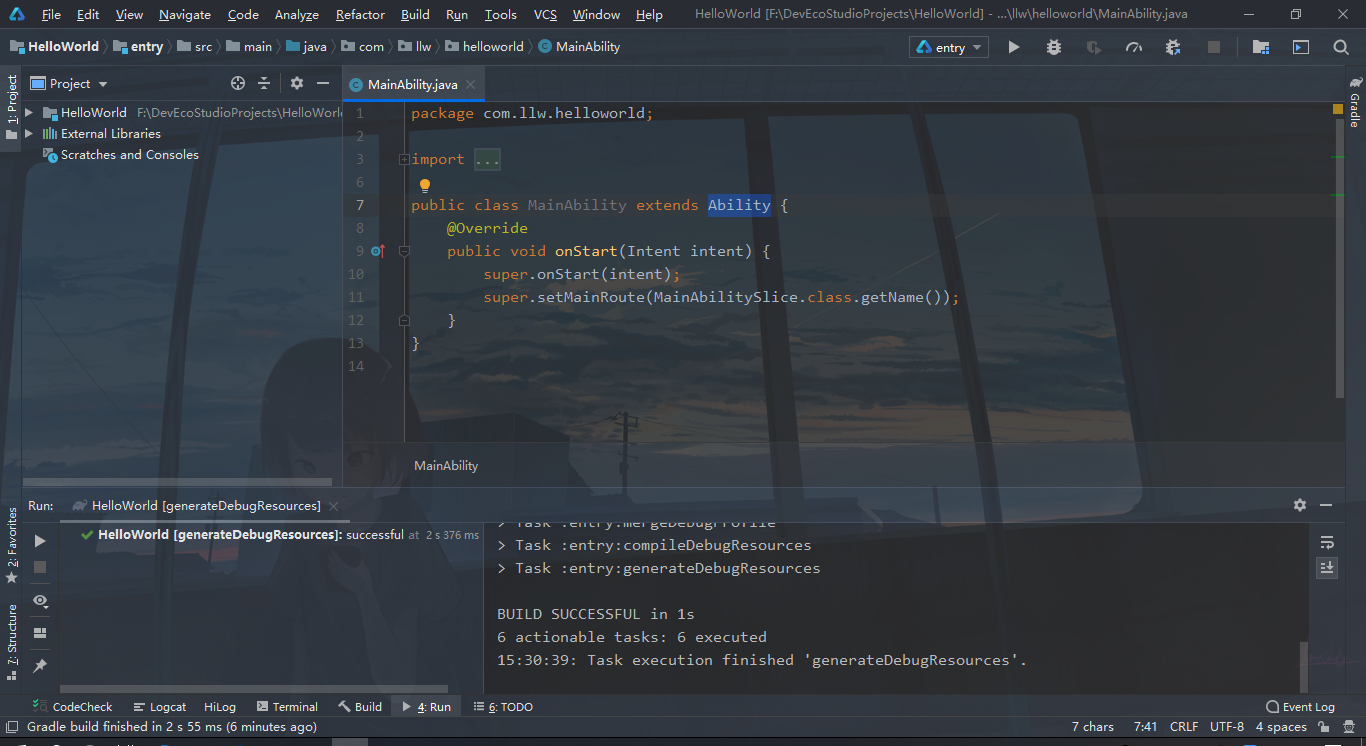Open the Build menu
1366x746 pixels.
point(415,15)
